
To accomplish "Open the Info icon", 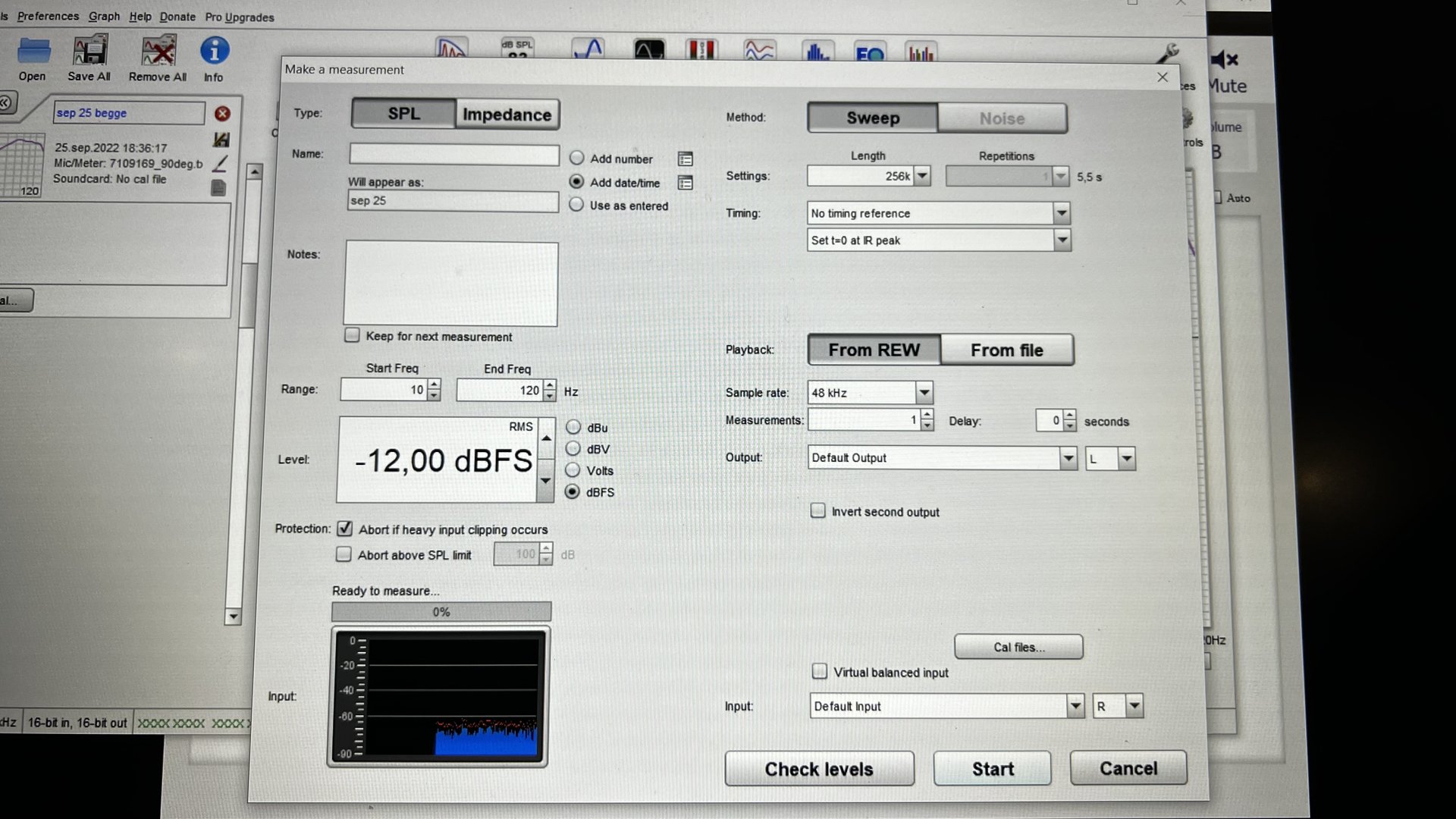I will click(214, 51).
